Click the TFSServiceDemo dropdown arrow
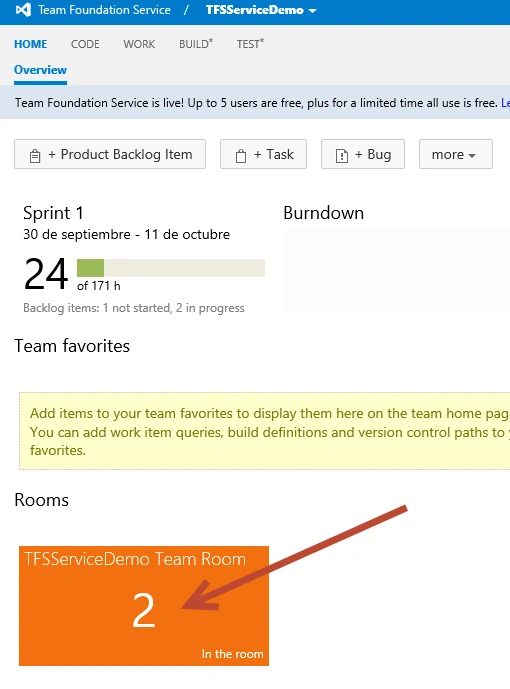This screenshot has height=689, width=510. pos(312,11)
